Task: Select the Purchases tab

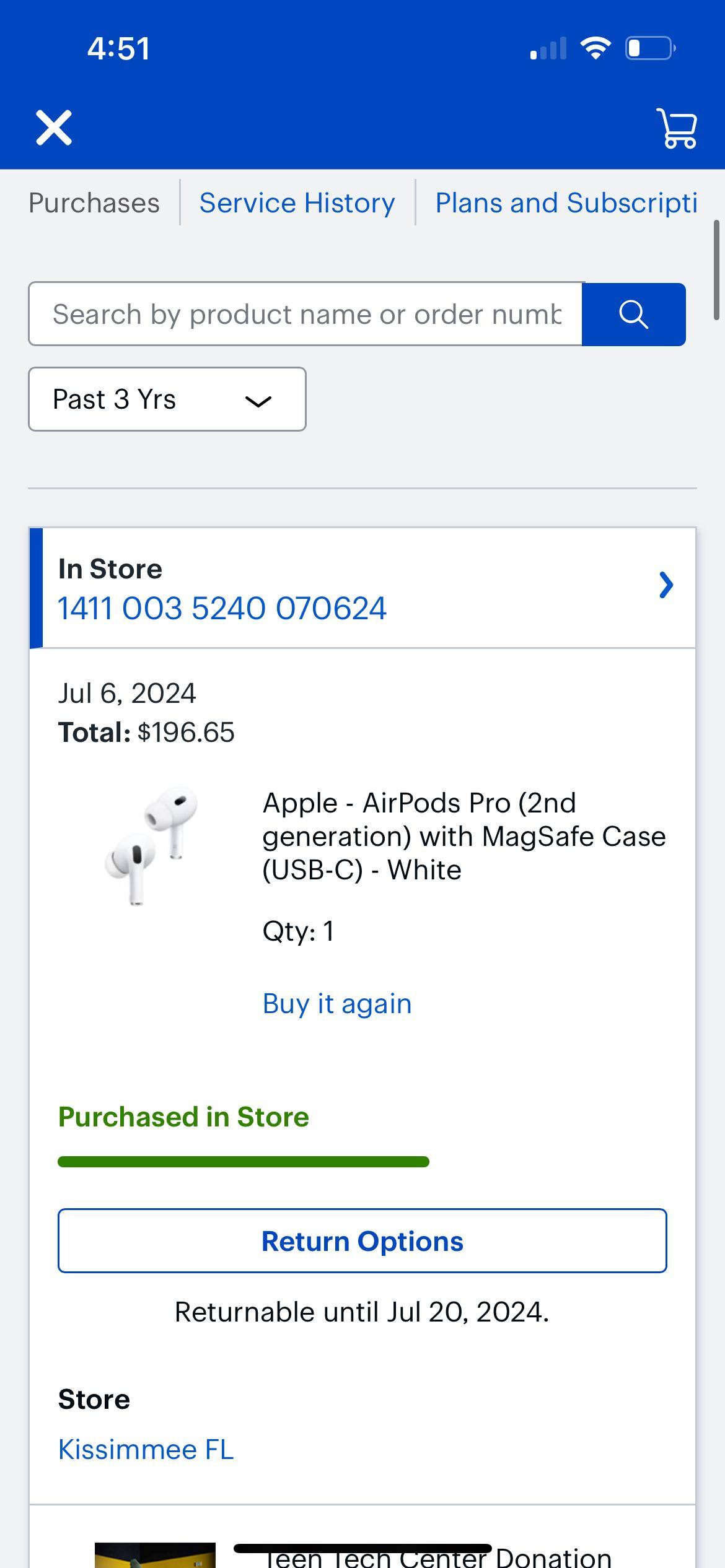Action: pos(95,202)
